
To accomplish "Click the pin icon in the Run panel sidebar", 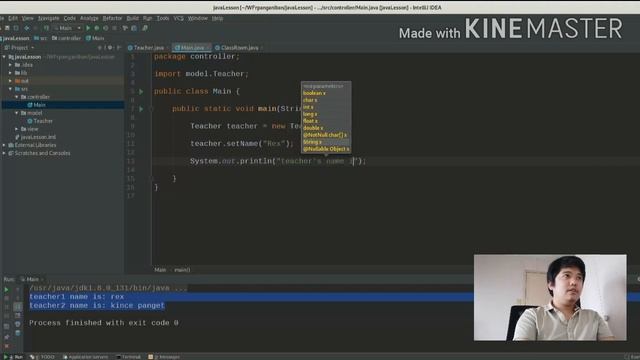I will pyautogui.click(x=6, y=337).
